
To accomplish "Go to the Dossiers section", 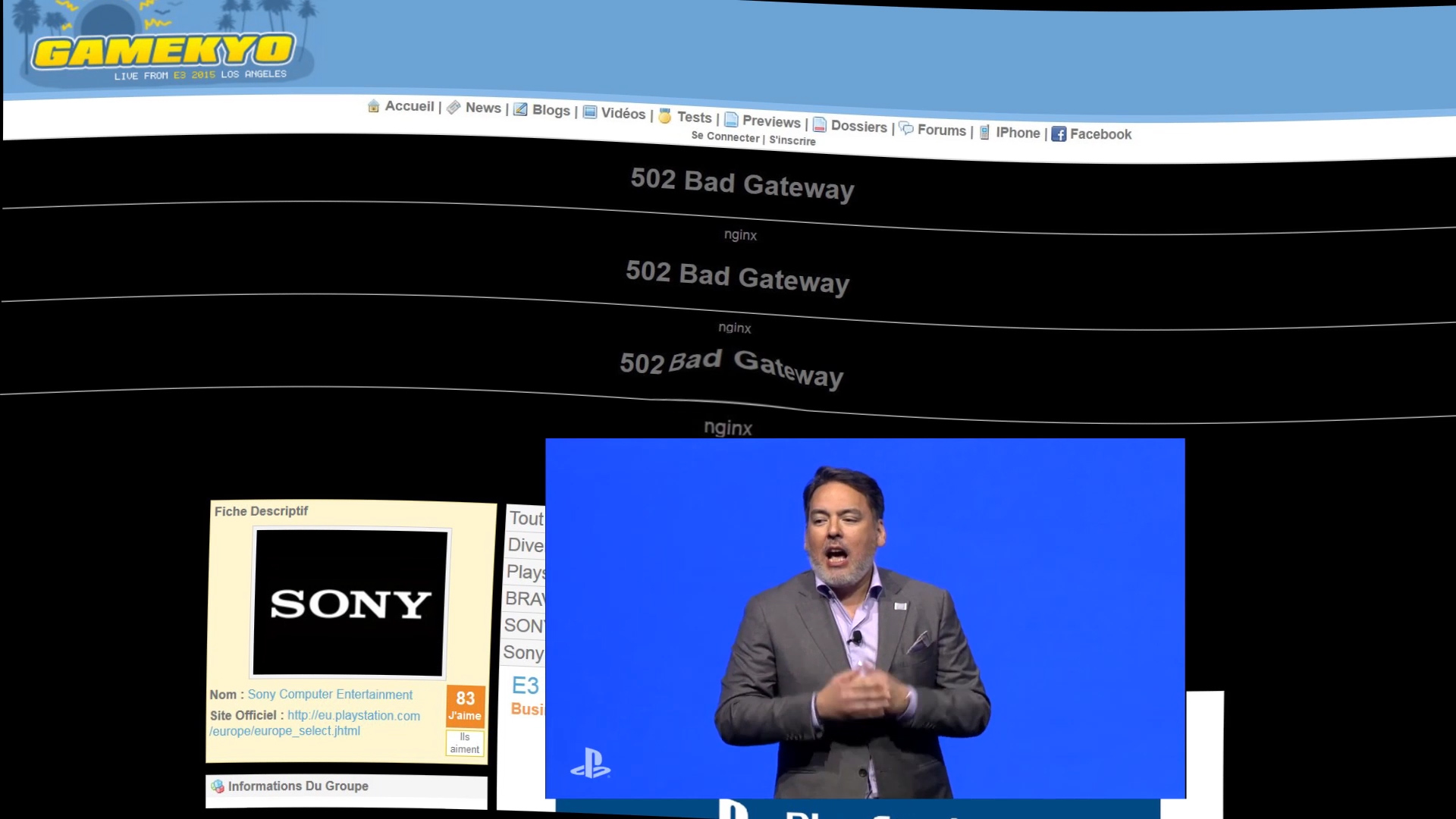I will 859,126.
